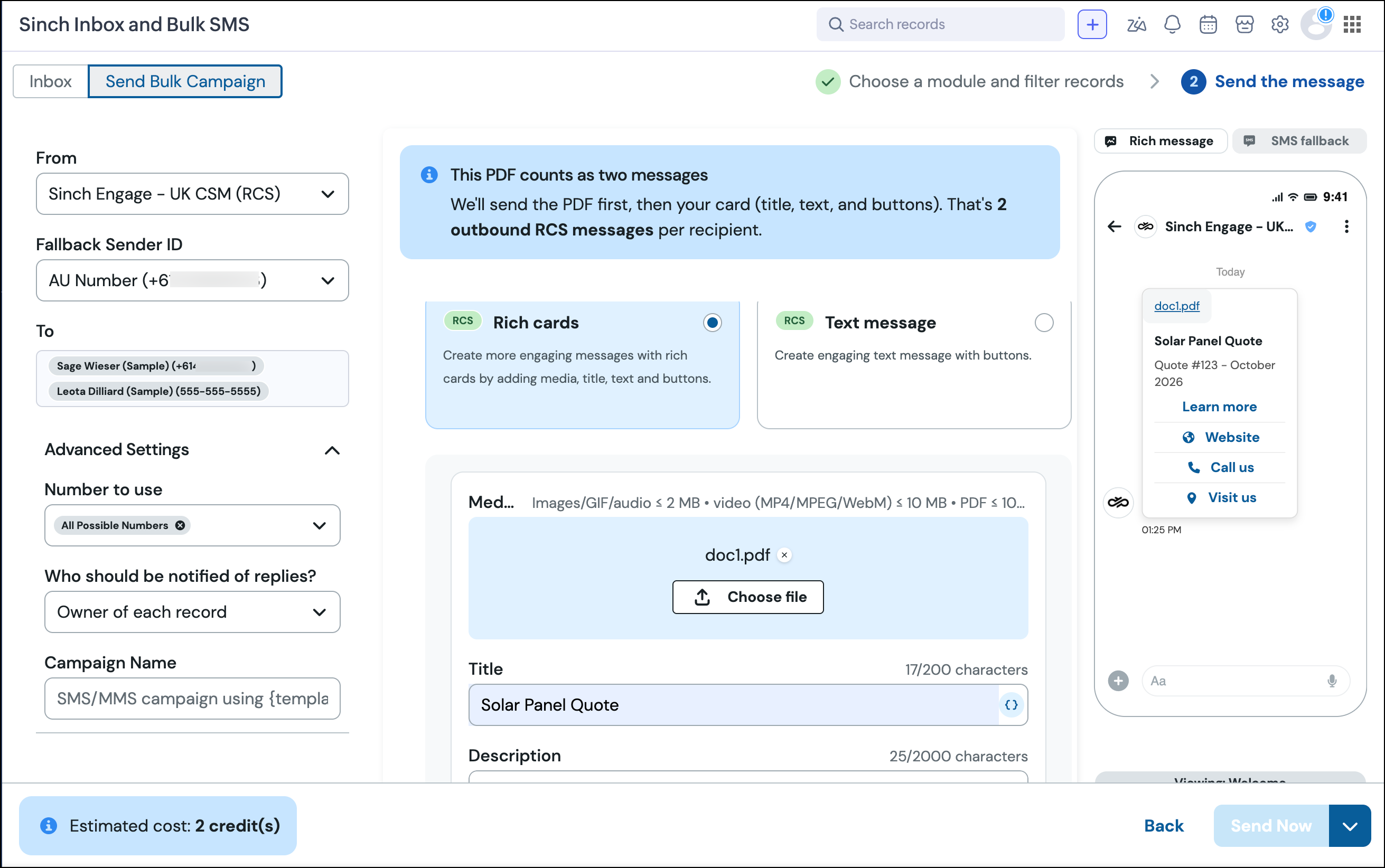Select the Rich cards radio button
Screen dimensions: 1385x868
tap(712, 323)
